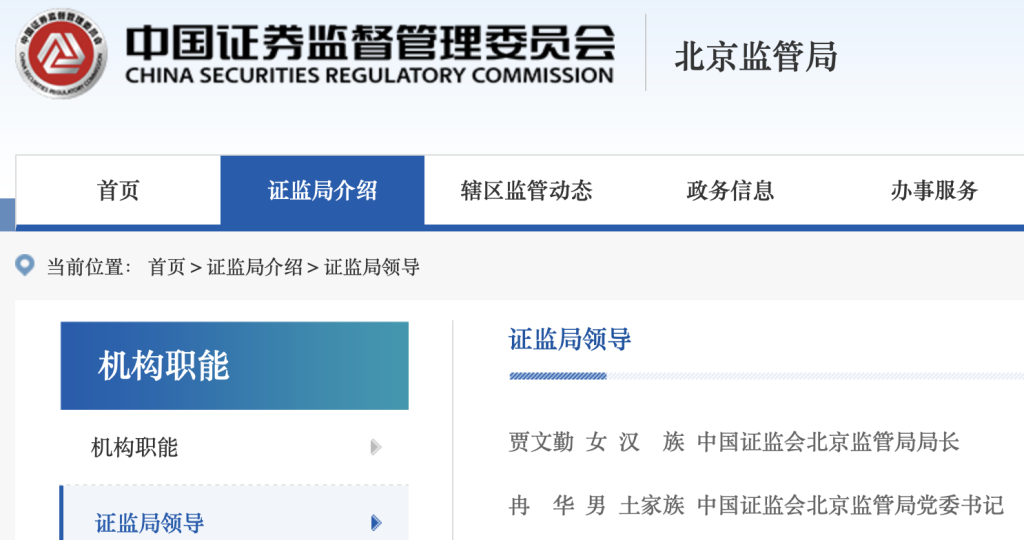Open the 机构职能 sidebar menu item
The height and width of the screenshot is (540, 1024).
tap(135, 447)
